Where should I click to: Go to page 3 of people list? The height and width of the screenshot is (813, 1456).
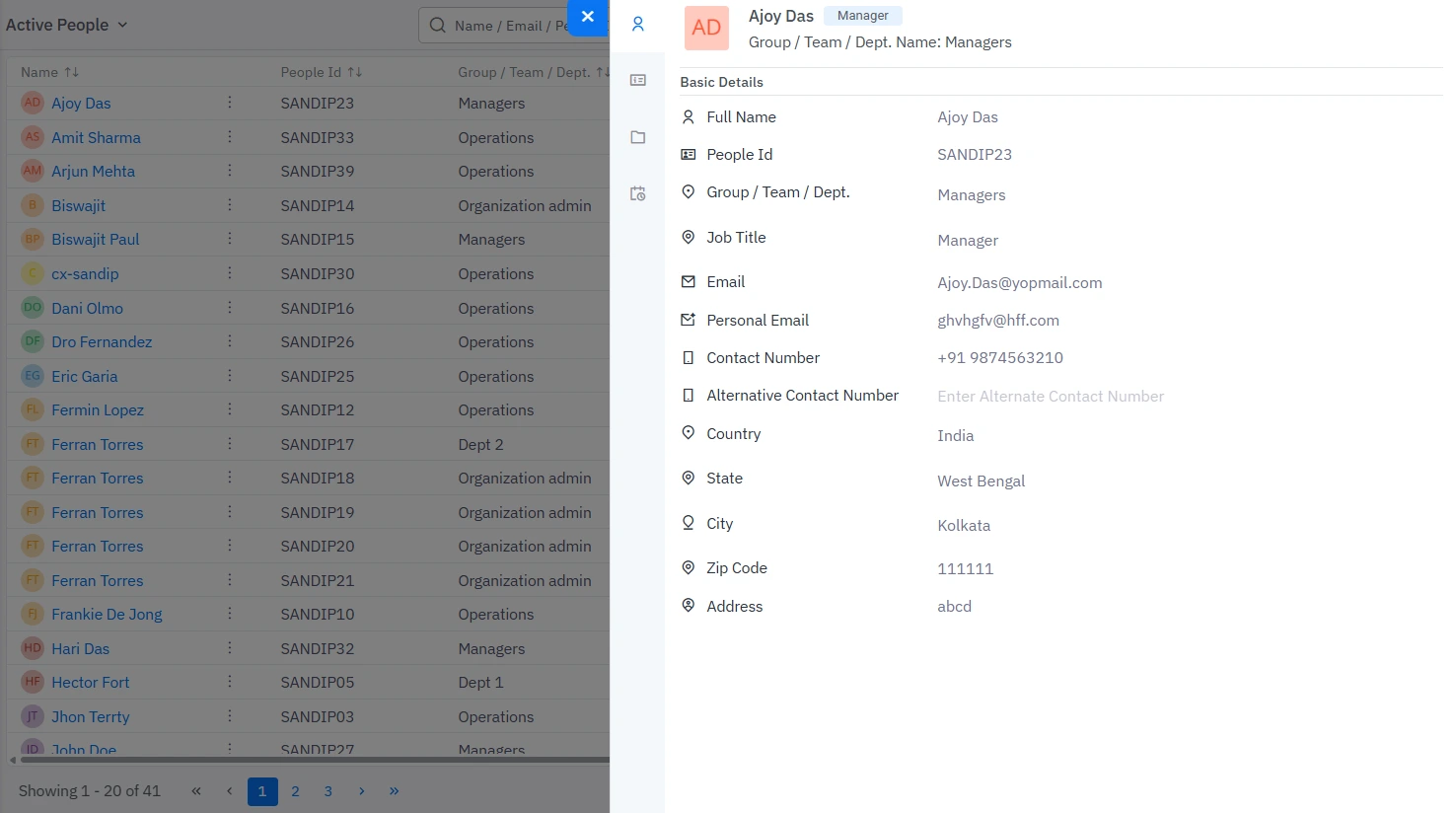[x=328, y=791]
